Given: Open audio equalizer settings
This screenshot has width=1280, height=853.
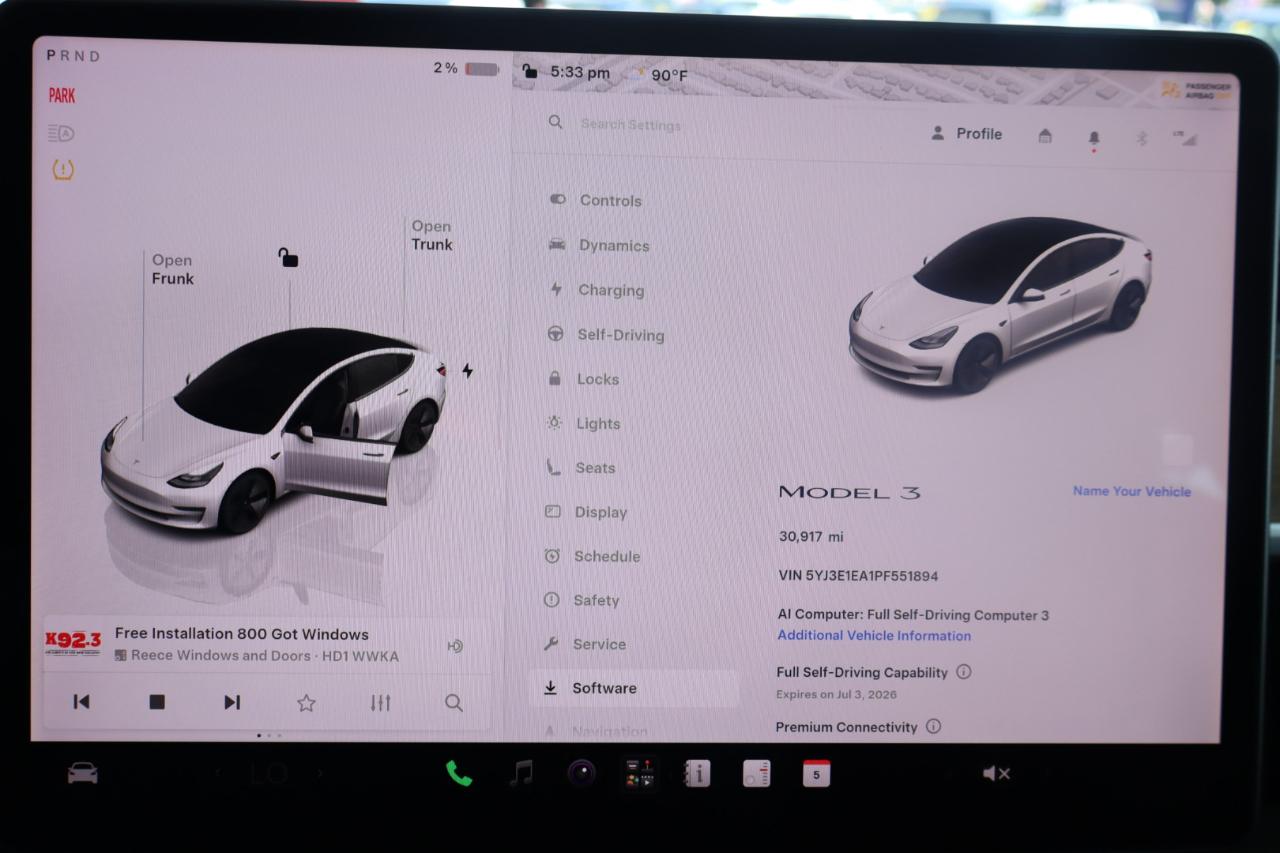Looking at the screenshot, I should click(x=380, y=703).
